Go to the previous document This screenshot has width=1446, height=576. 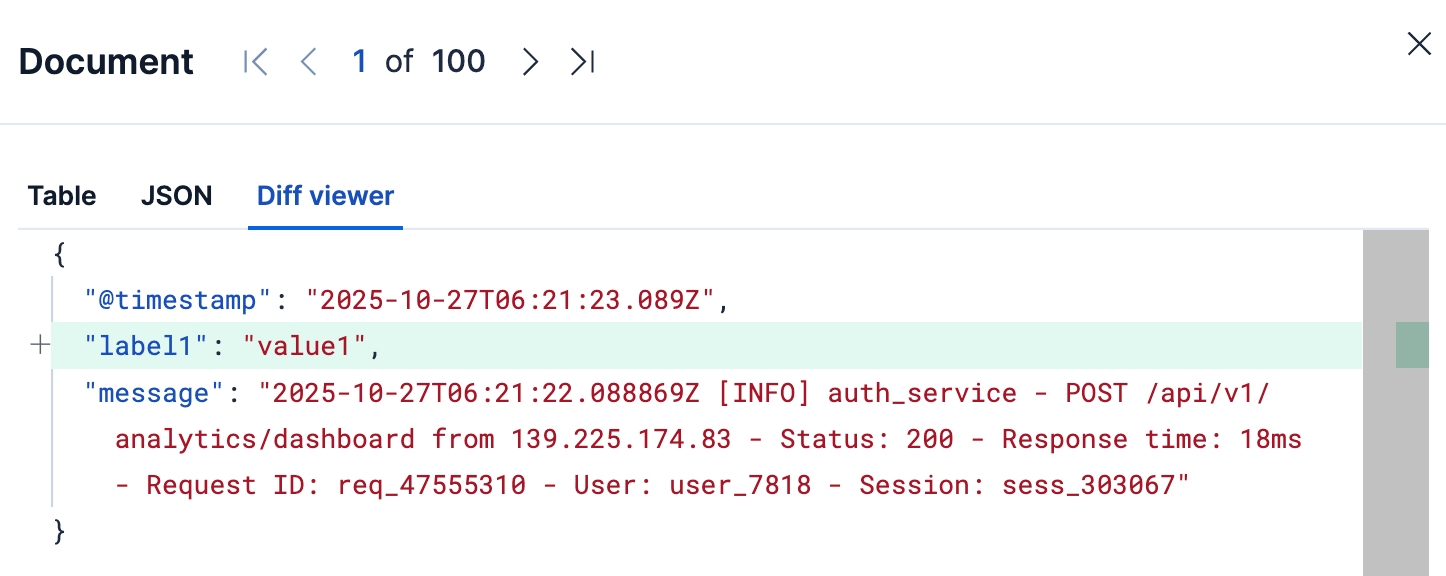[308, 62]
